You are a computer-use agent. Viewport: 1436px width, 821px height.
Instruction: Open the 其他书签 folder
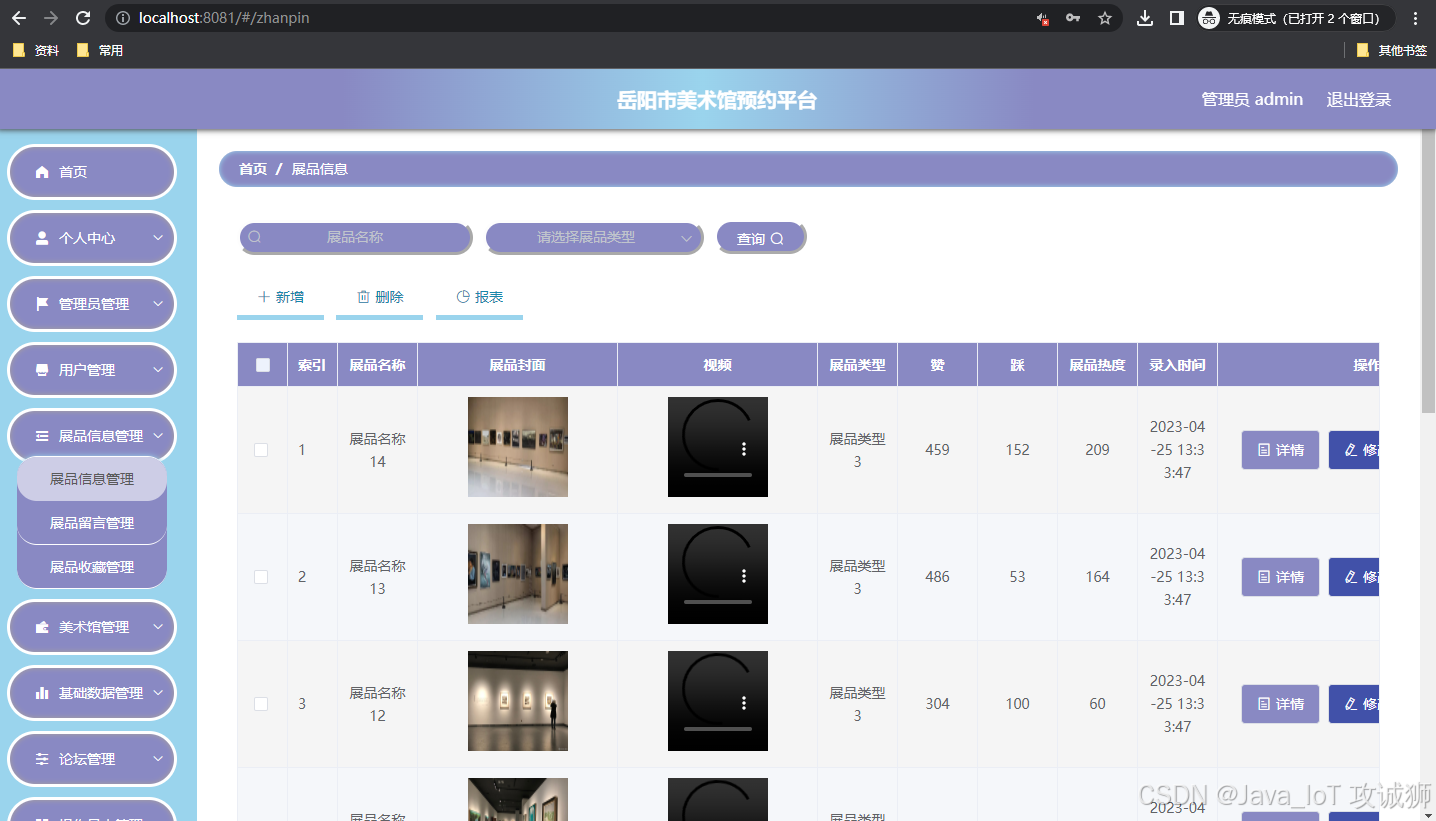pos(1391,50)
